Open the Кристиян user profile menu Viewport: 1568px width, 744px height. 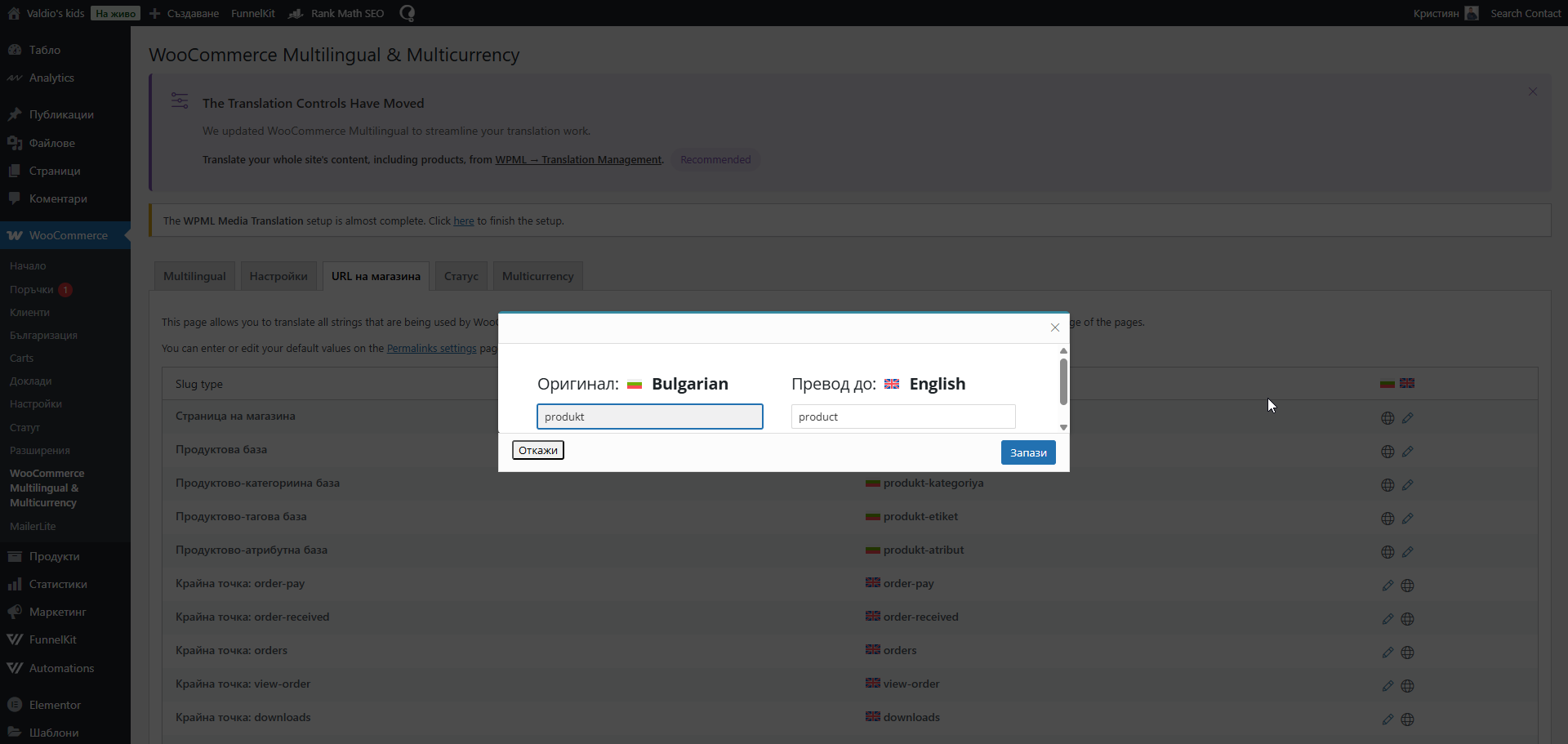tap(1445, 13)
